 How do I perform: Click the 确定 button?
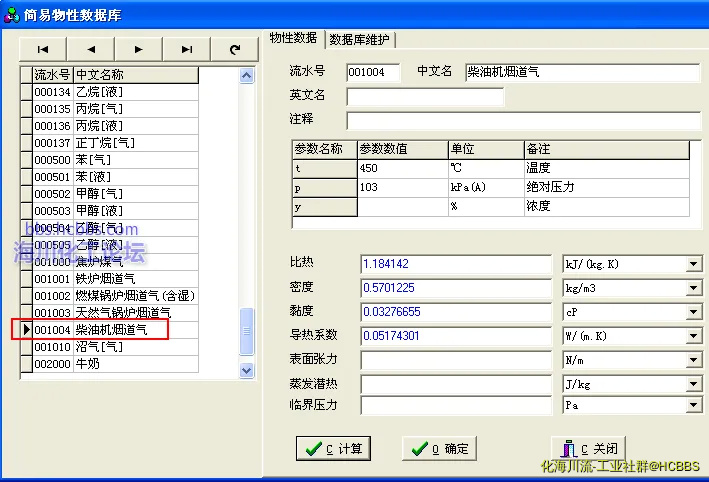pyautogui.click(x=439, y=449)
